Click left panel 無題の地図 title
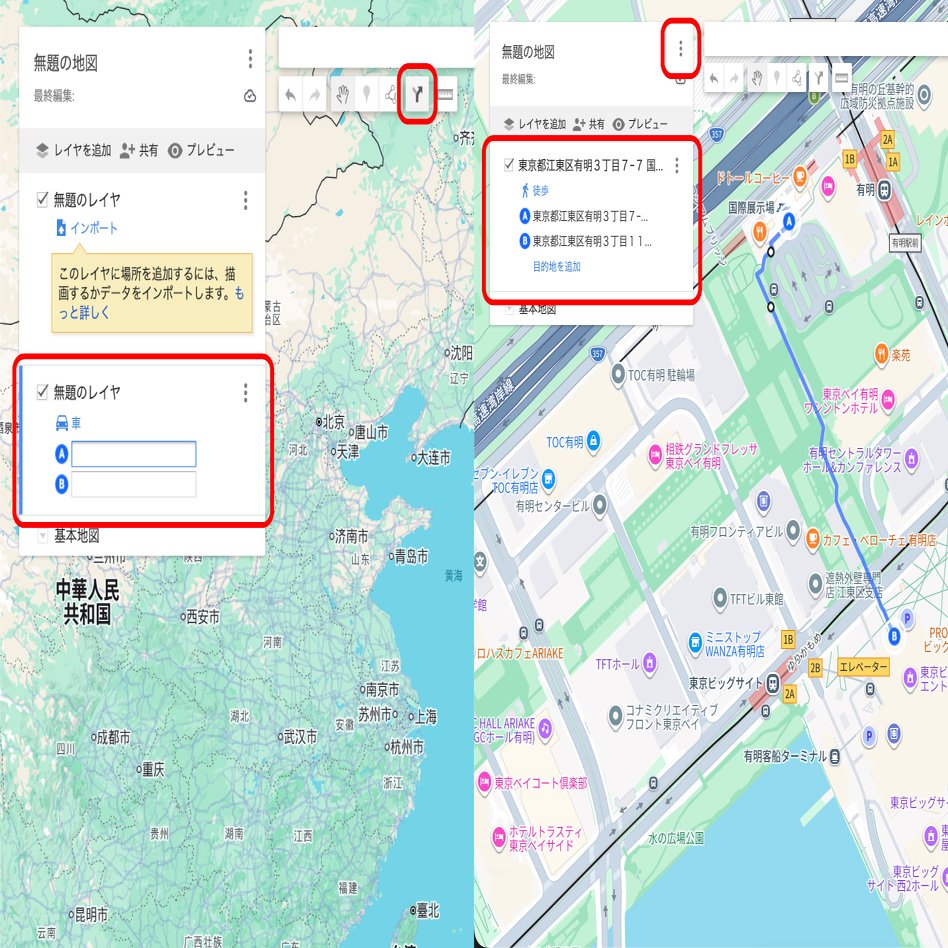Image resolution: width=948 pixels, height=948 pixels. pos(66,63)
